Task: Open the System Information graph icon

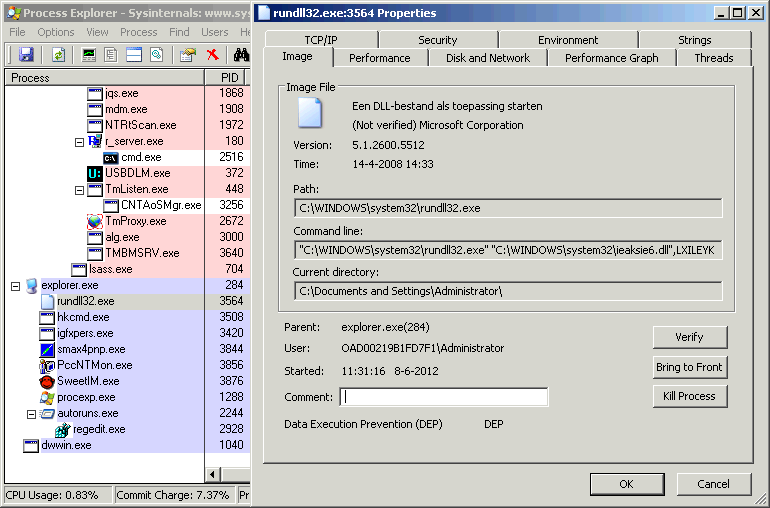Action: [x=88, y=55]
